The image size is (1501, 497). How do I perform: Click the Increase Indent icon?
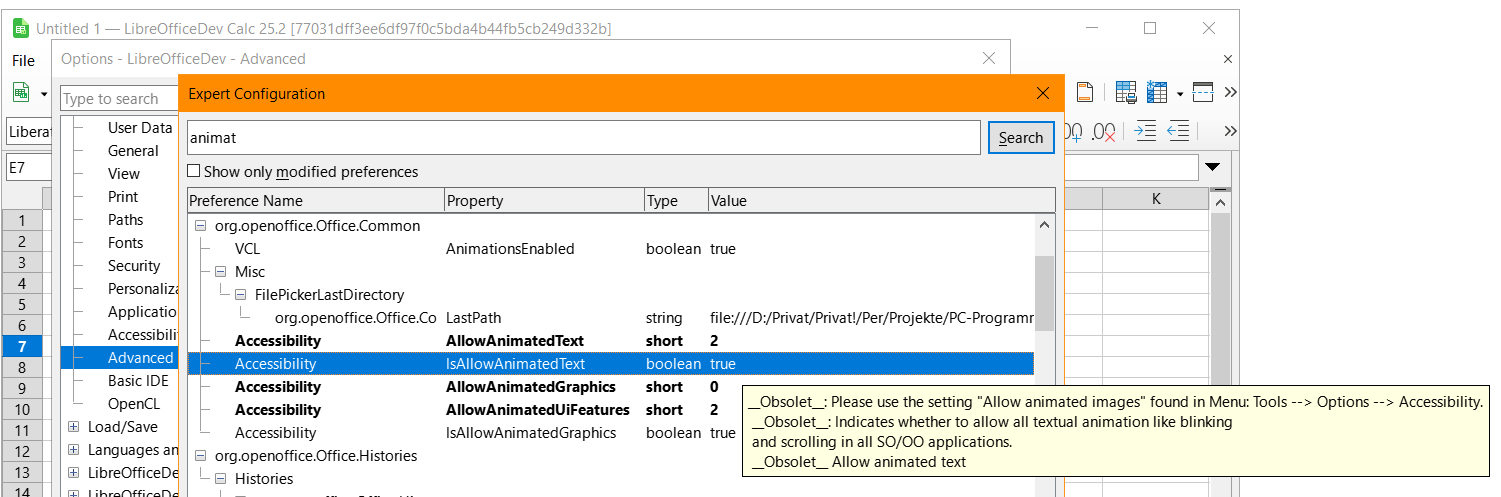pyautogui.click(x=1146, y=131)
